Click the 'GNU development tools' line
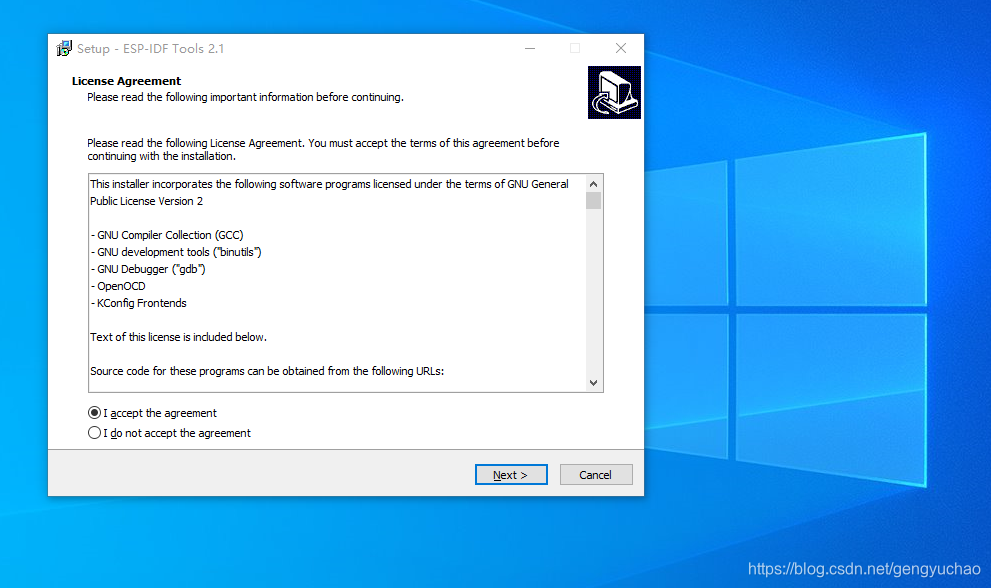Screen dimensions: 991x588 click(x=176, y=252)
